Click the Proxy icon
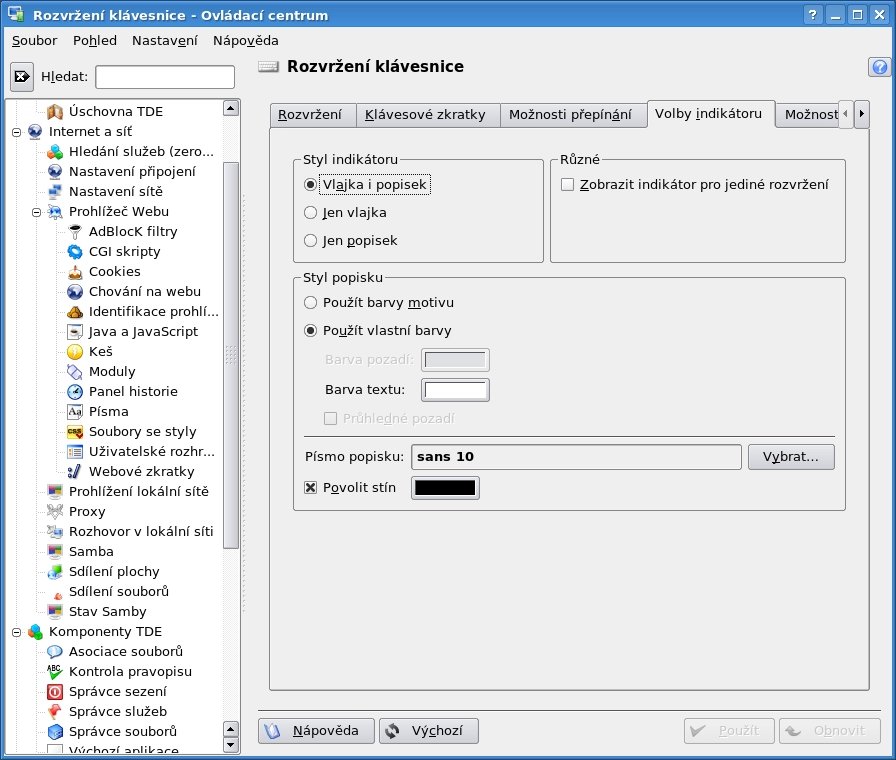 point(55,511)
